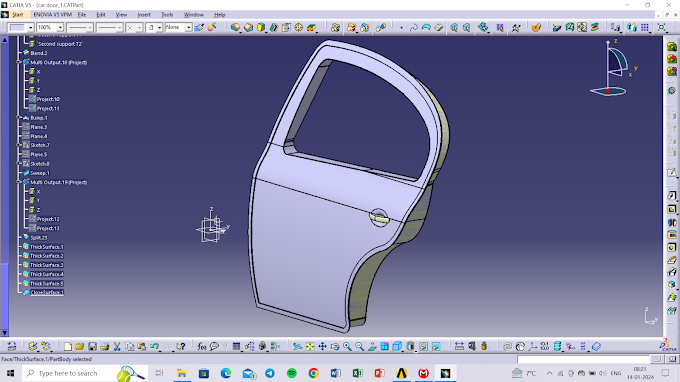Open the graphic color dropdown arrow
Image resolution: width=680 pixels, height=382 pixels.
coord(30,28)
